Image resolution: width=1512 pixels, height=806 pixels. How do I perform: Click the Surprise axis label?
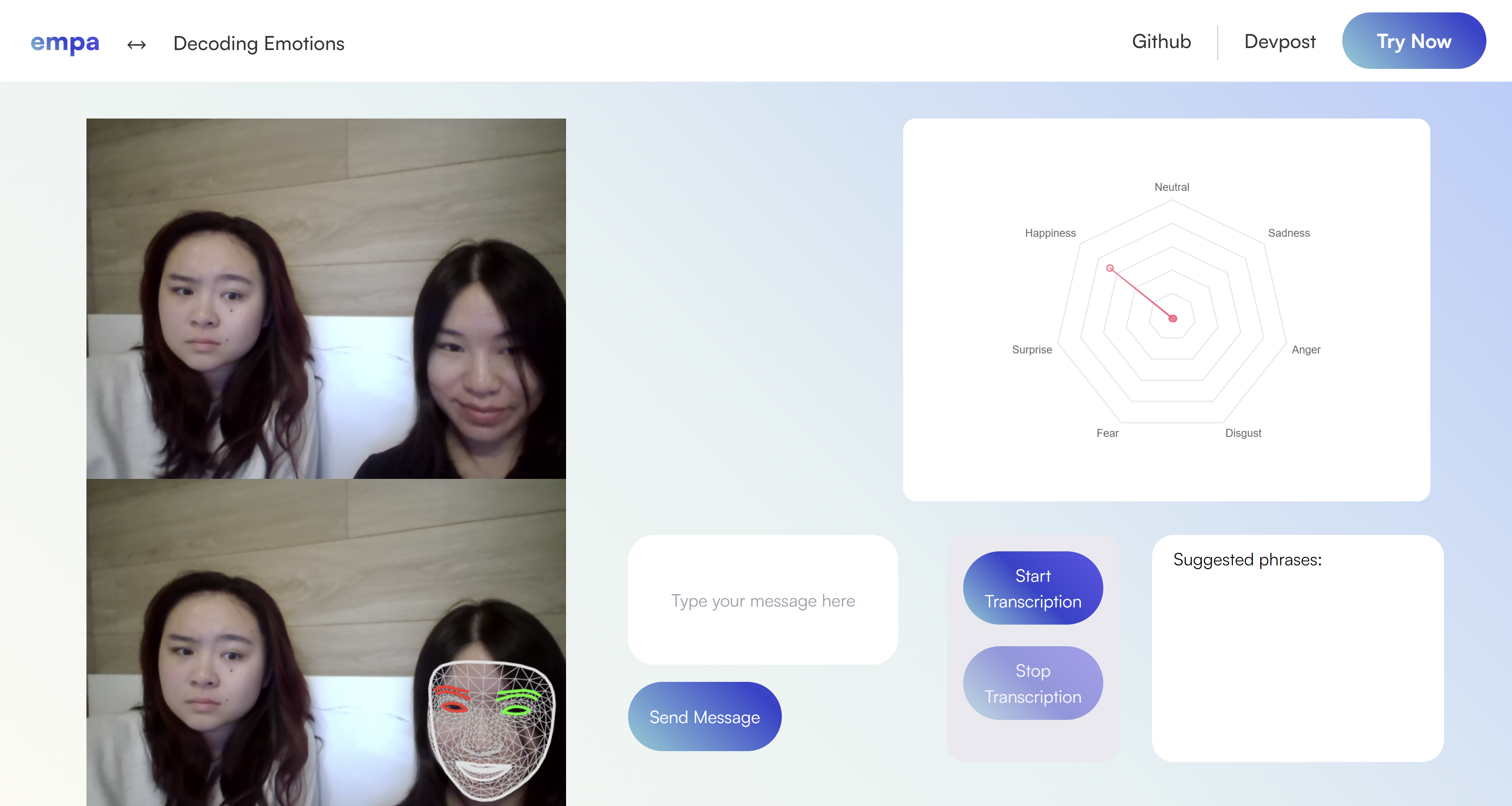click(x=1031, y=349)
